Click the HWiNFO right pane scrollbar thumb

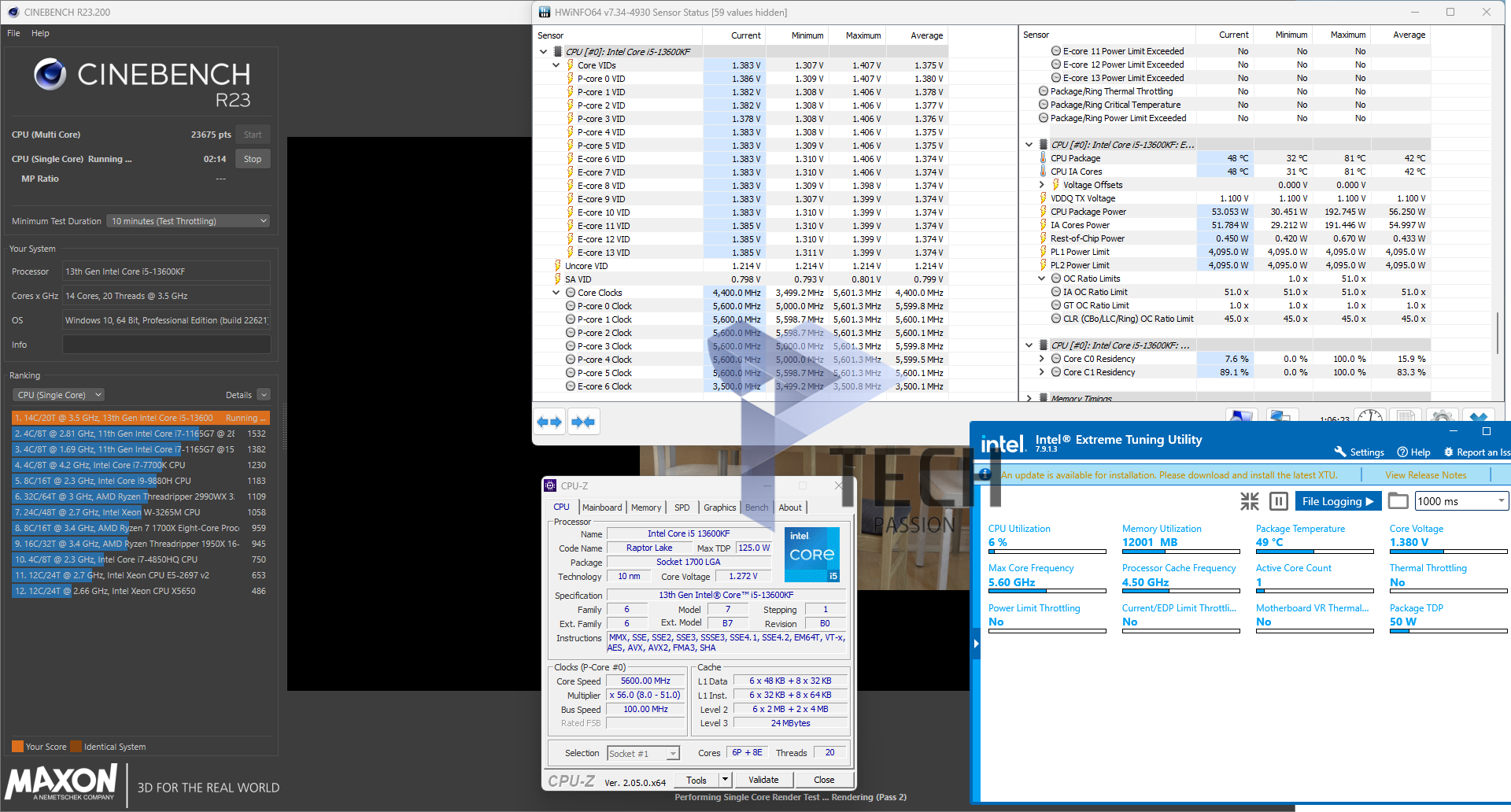pyautogui.click(x=1498, y=333)
